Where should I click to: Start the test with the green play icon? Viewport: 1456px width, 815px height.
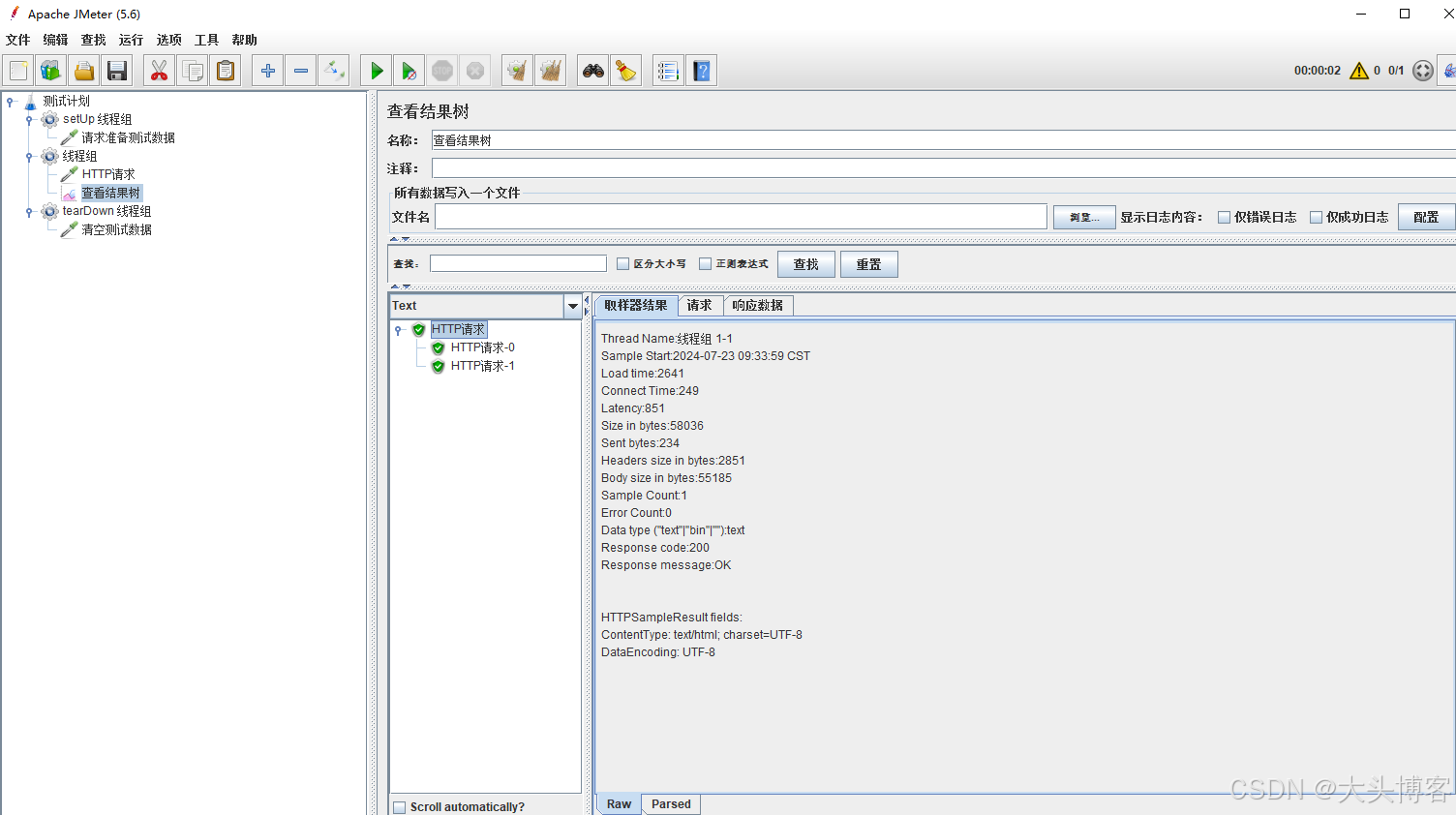tap(377, 71)
